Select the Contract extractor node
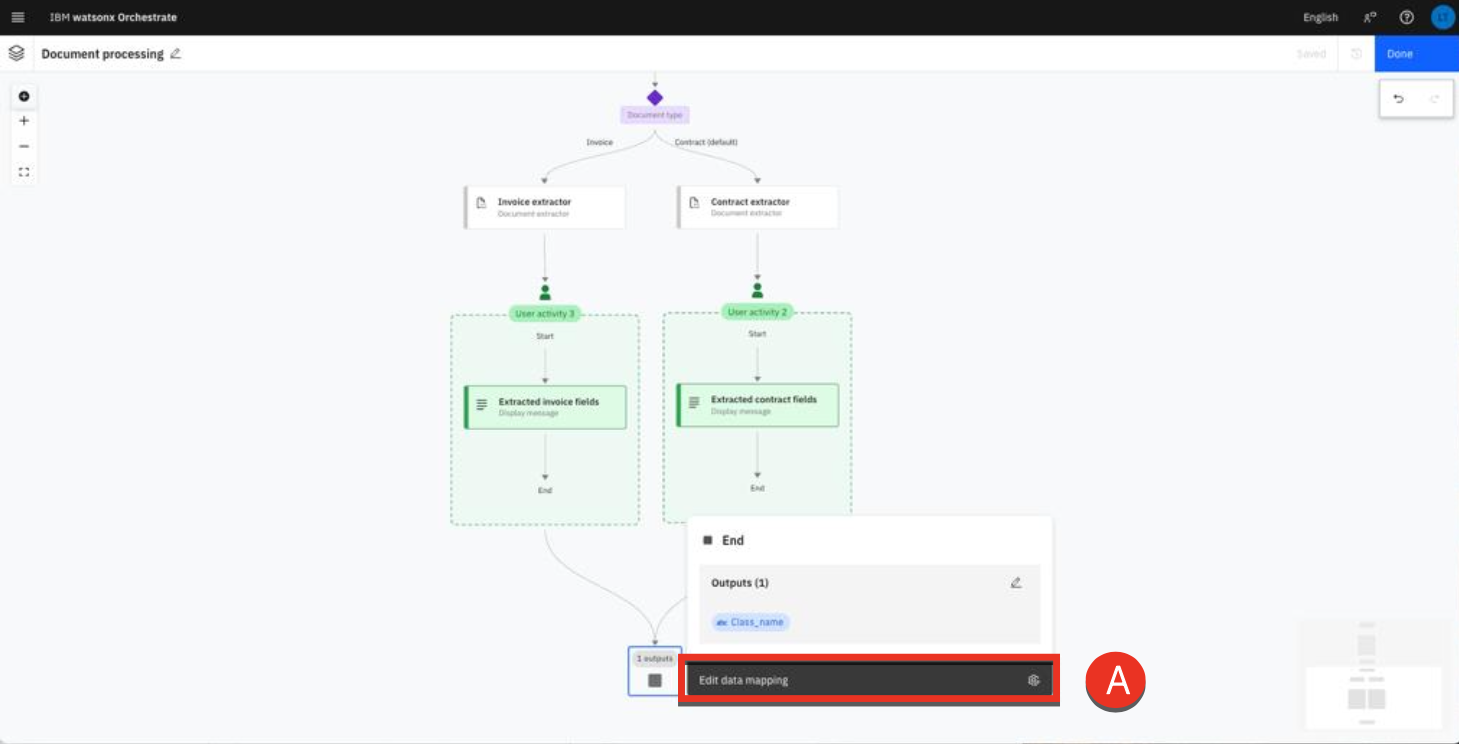1459x744 pixels. (758, 207)
